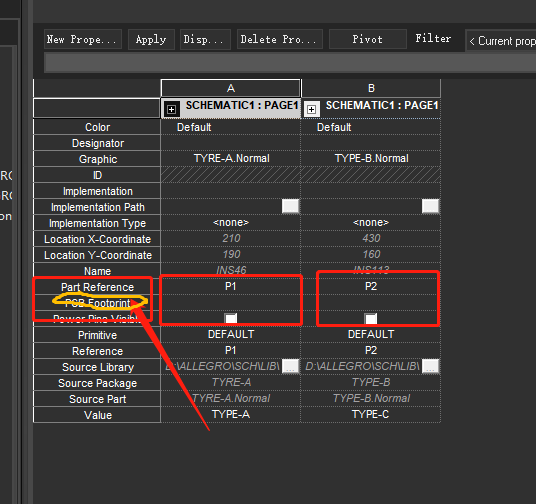This screenshot has width=536, height=504.
Task: Select the Source Part row header
Action: (x=97, y=399)
